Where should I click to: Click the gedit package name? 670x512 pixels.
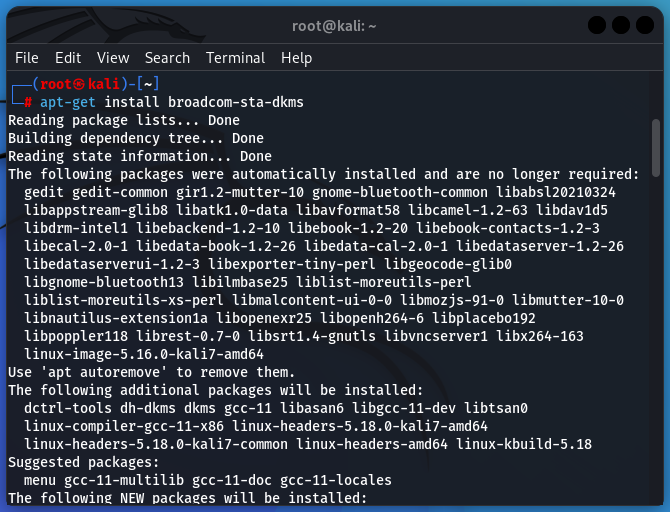[x=44, y=192]
